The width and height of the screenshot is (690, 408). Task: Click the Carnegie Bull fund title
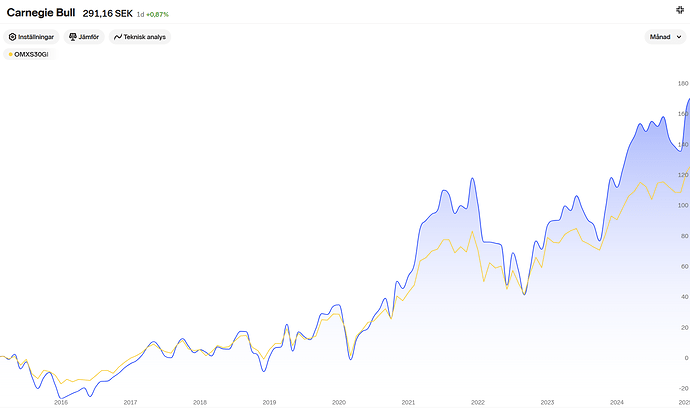41,13
